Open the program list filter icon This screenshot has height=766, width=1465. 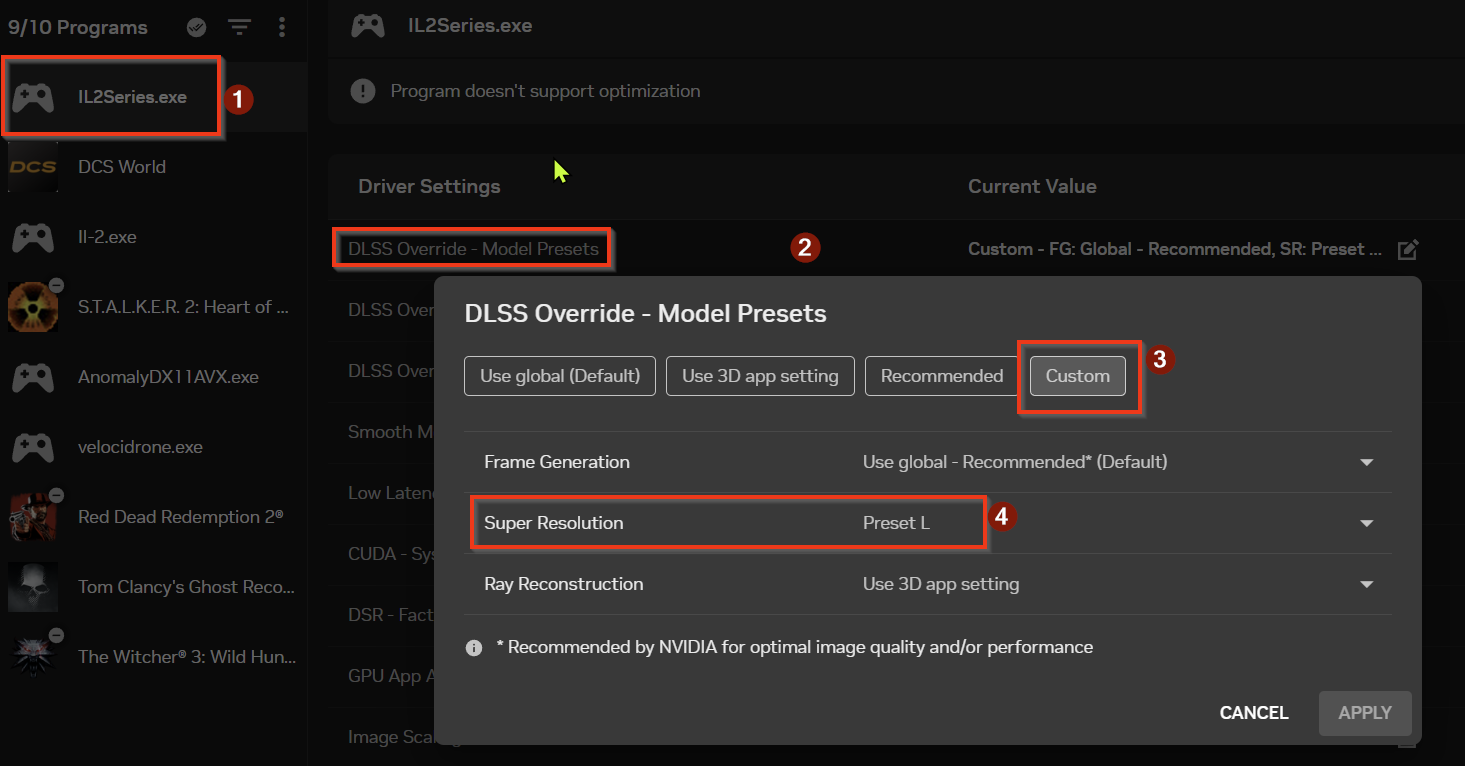[x=239, y=27]
